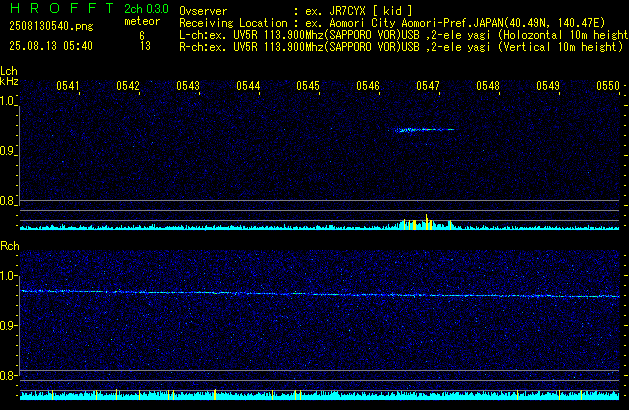This screenshot has height=410, width=629.
Task: Click the 0542 time marker
Action: [x=128, y=86]
